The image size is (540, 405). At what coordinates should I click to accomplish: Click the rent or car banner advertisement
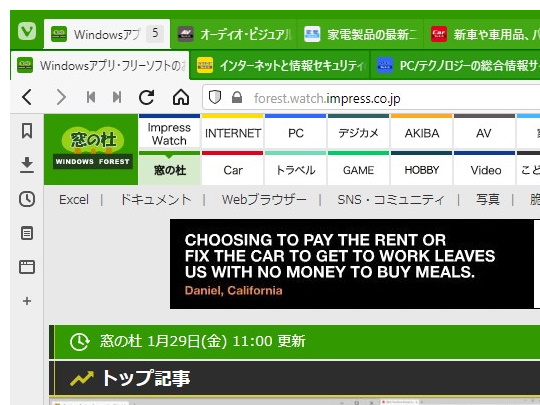click(x=355, y=264)
